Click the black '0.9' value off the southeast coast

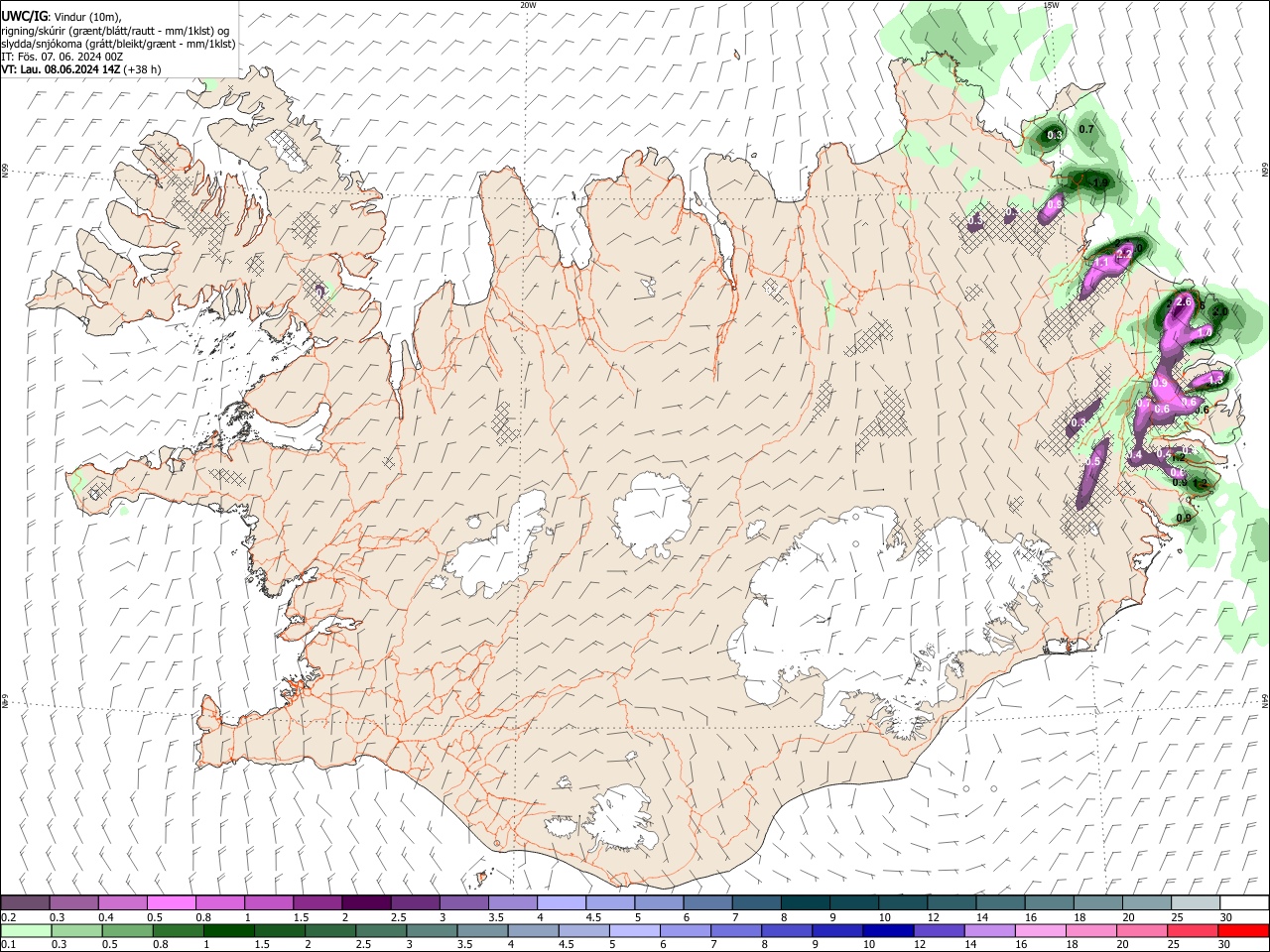pos(1184,519)
